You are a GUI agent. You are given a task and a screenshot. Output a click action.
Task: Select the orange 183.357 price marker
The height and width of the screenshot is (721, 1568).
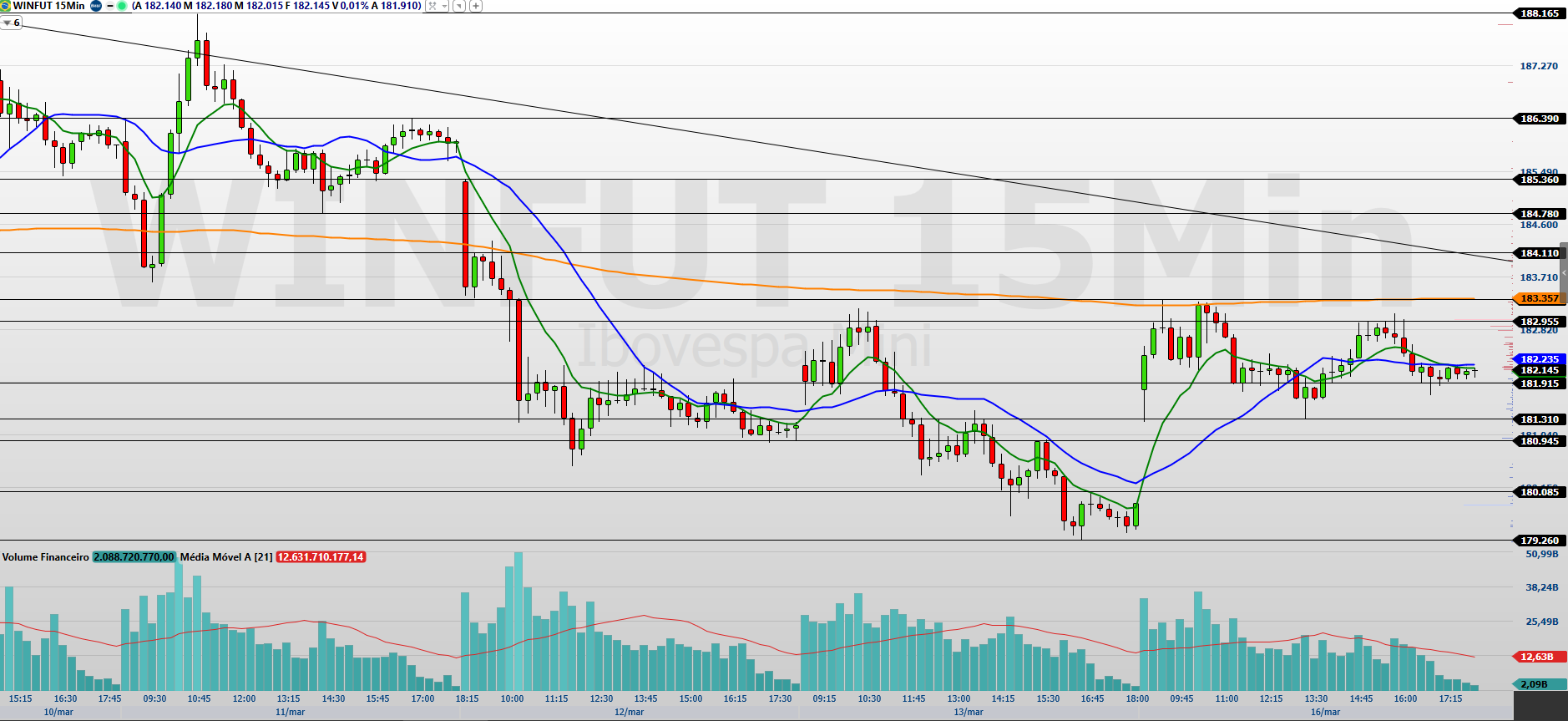1538,298
